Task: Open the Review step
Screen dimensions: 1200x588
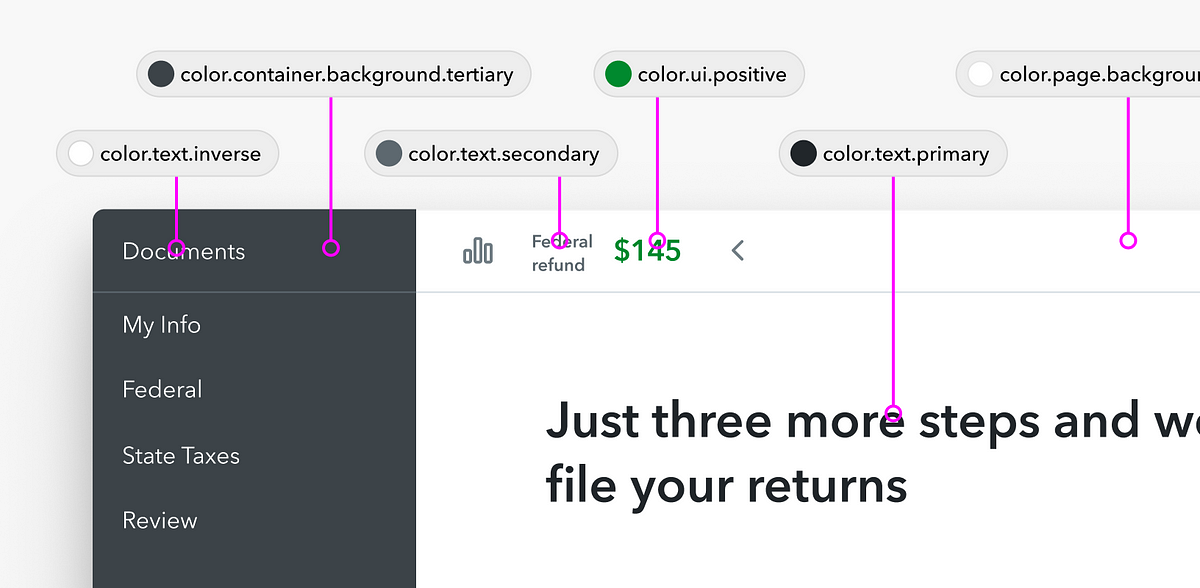Action: (x=159, y=520)
